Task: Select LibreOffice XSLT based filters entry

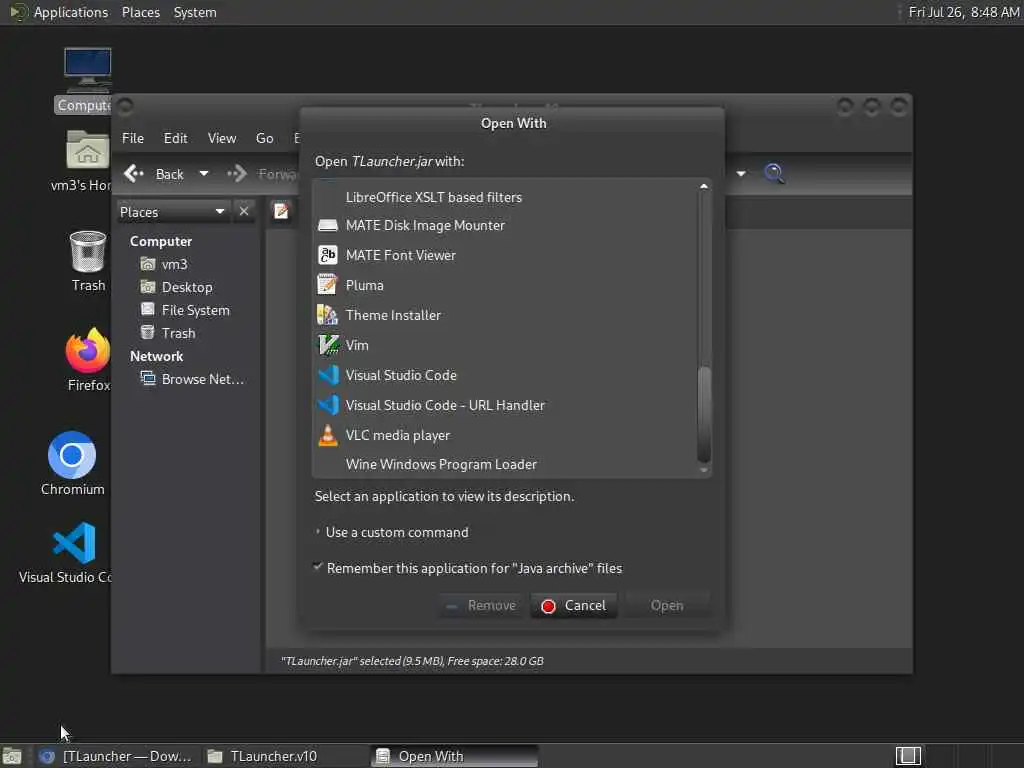Action: [505, 197]
